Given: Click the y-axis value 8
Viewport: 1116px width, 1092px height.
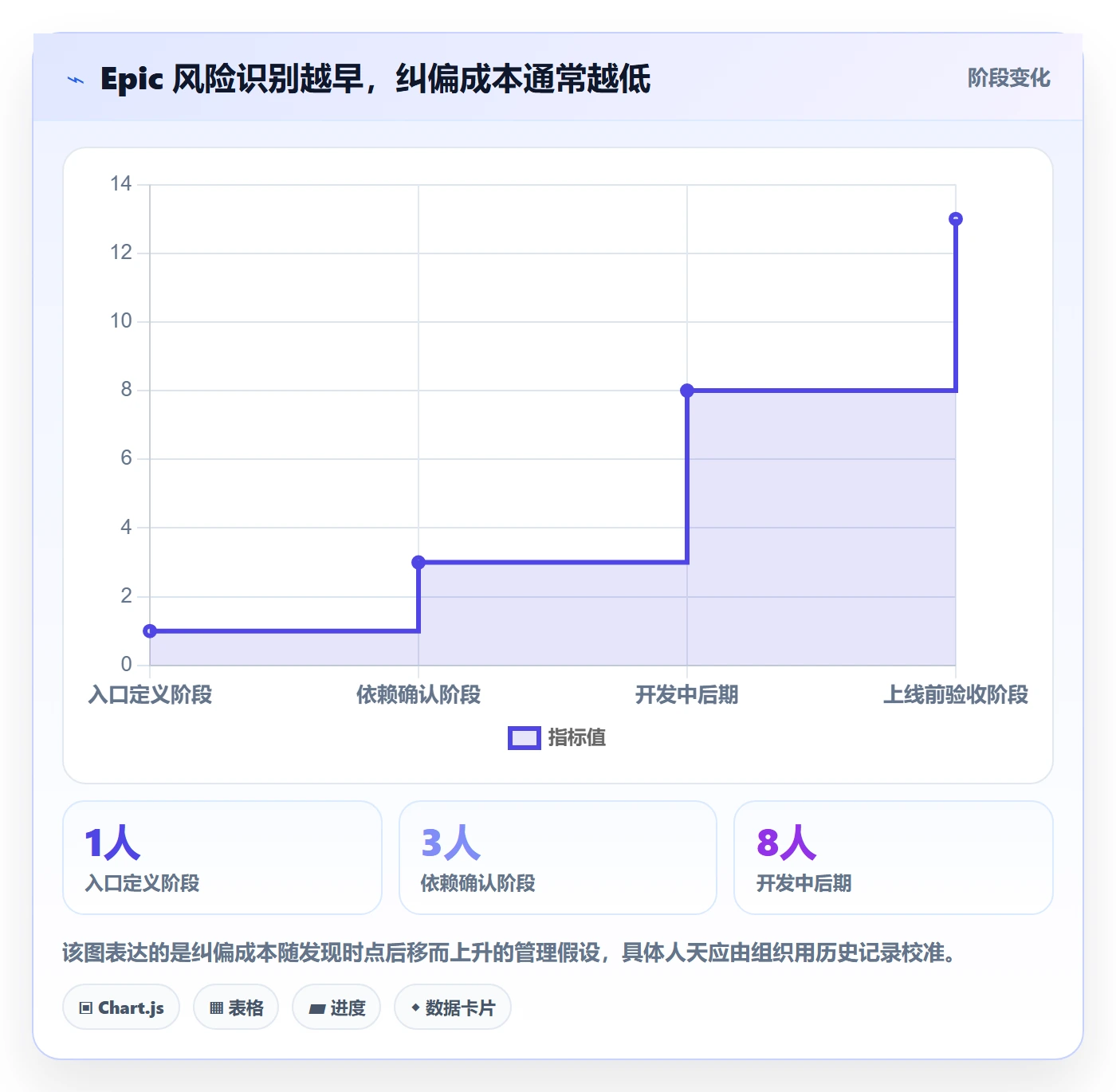Looking at the screenshot, I should coord(126,390).
